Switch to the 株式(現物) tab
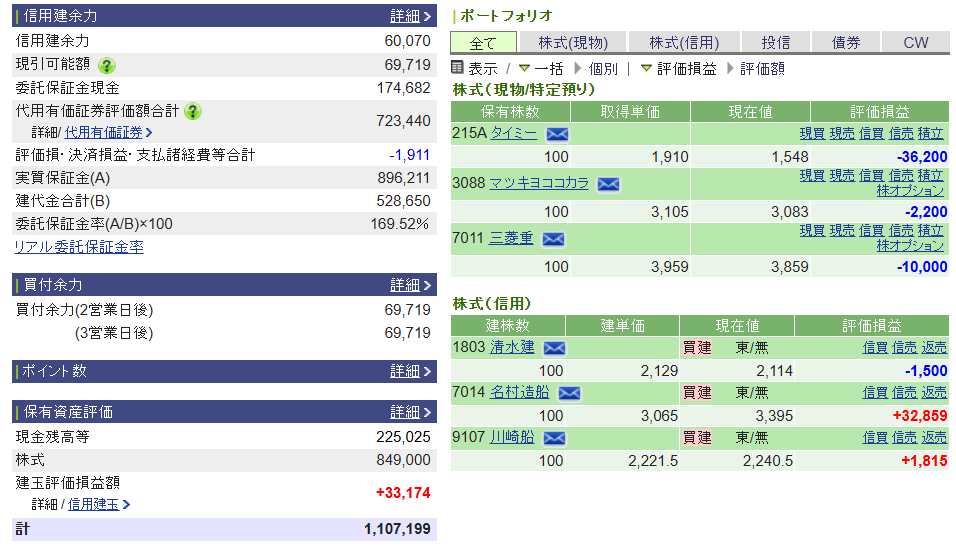This screenshot has height=552, width=956. click(x=572, y=42)
